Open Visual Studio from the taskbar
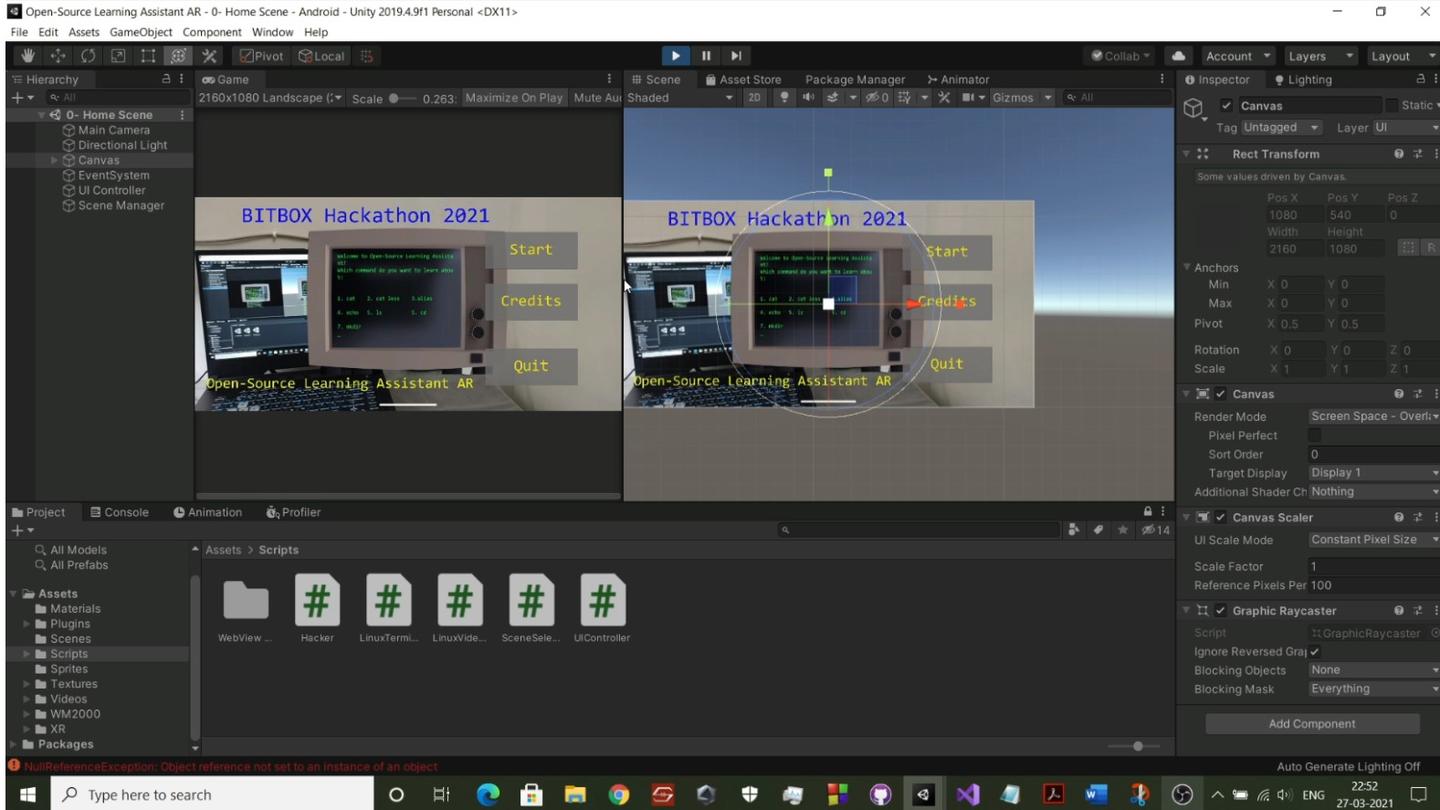 967,795
